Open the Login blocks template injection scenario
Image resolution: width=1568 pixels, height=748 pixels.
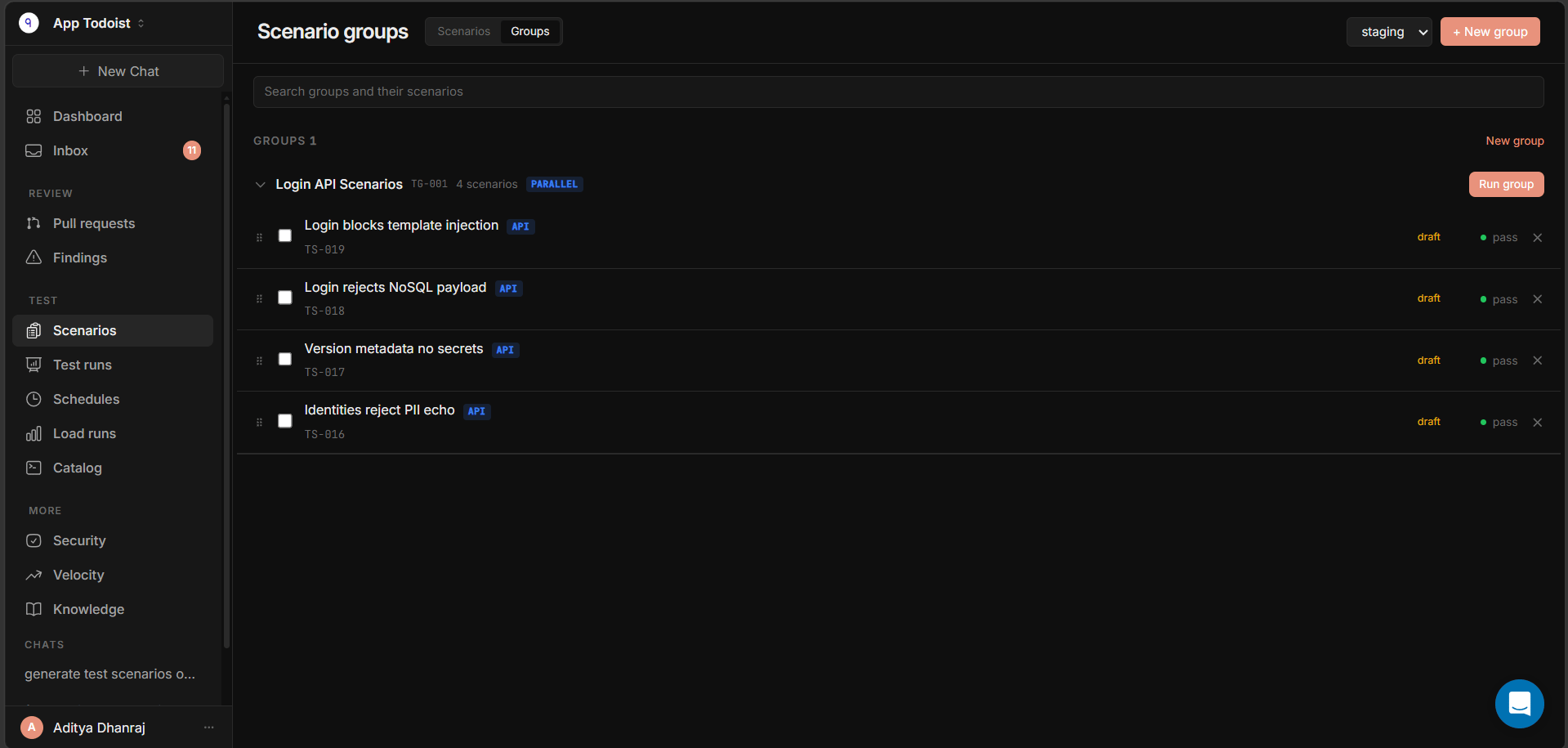pos(401,225)
